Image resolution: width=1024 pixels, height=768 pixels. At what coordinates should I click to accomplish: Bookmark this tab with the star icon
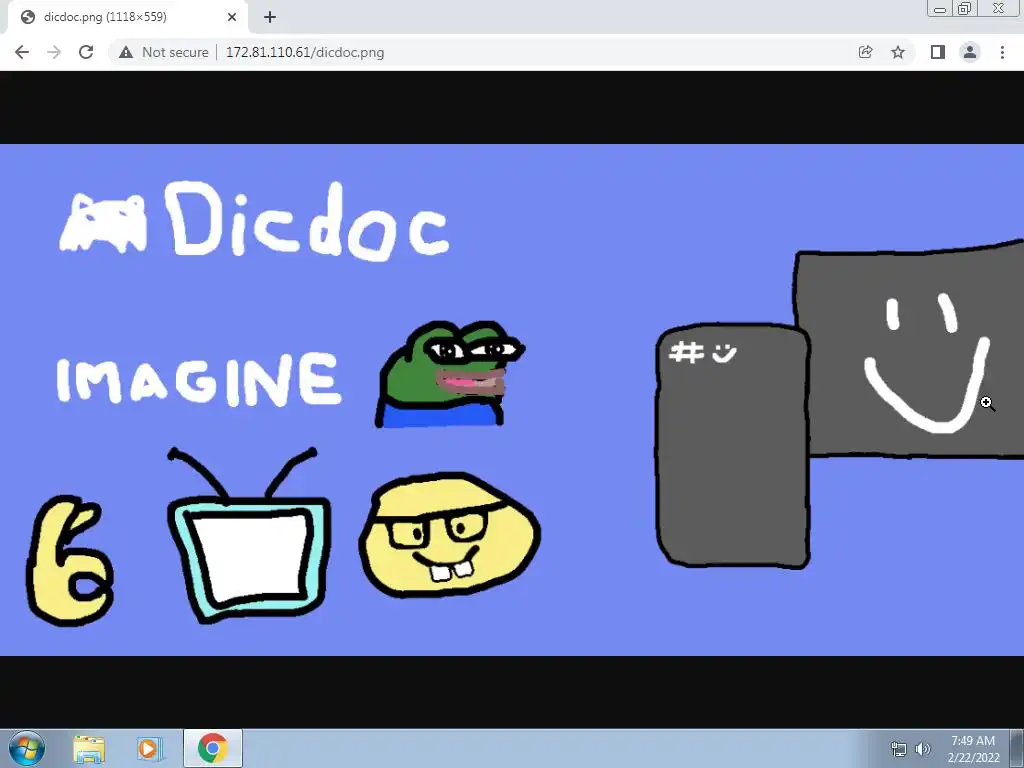[898, 52]
